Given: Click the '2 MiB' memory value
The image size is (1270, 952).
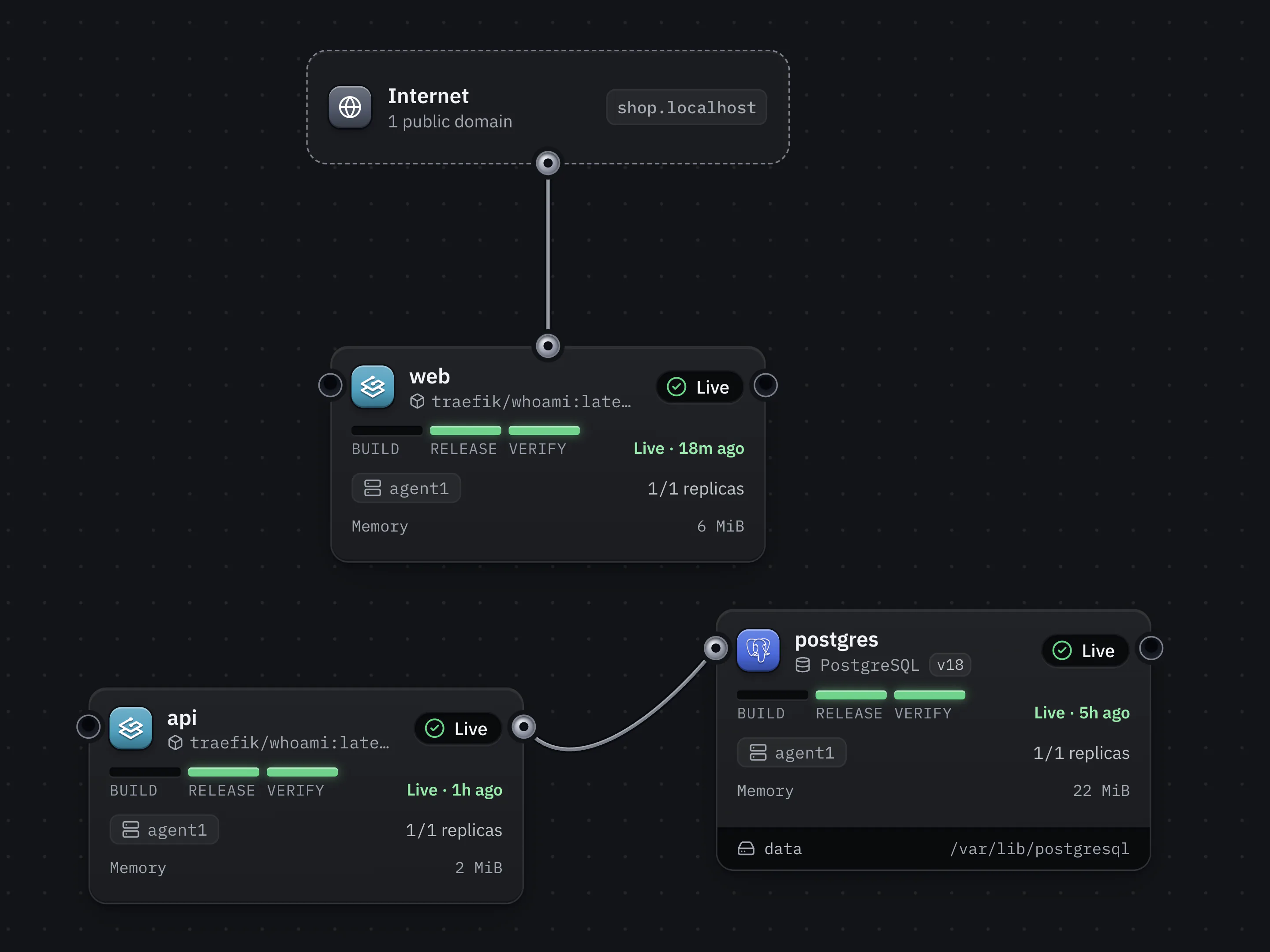Looking at the screenshot, I should tap(479, 868).
